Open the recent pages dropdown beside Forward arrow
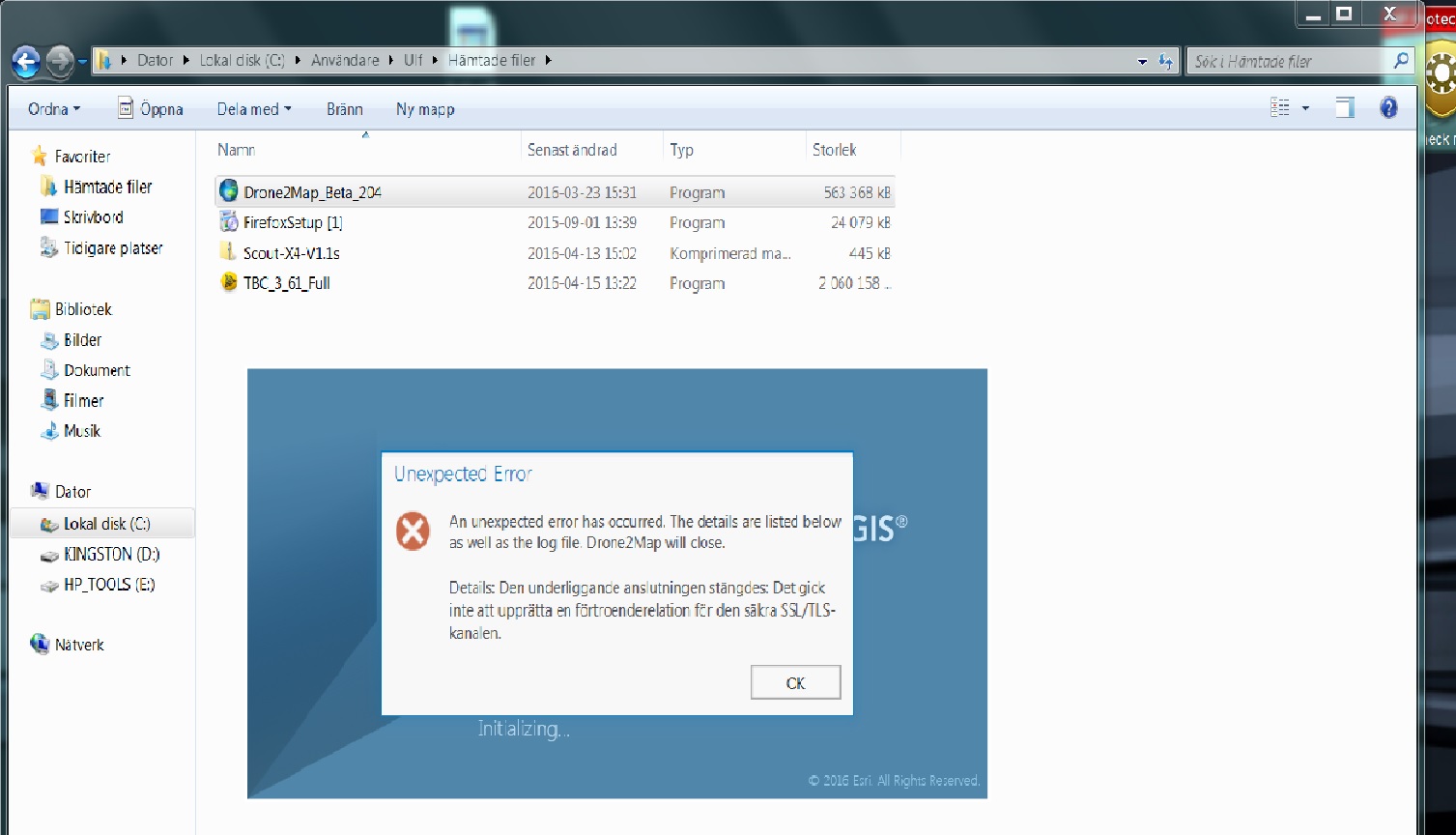The image size is (1456, 835). click(x=82, y=62)
